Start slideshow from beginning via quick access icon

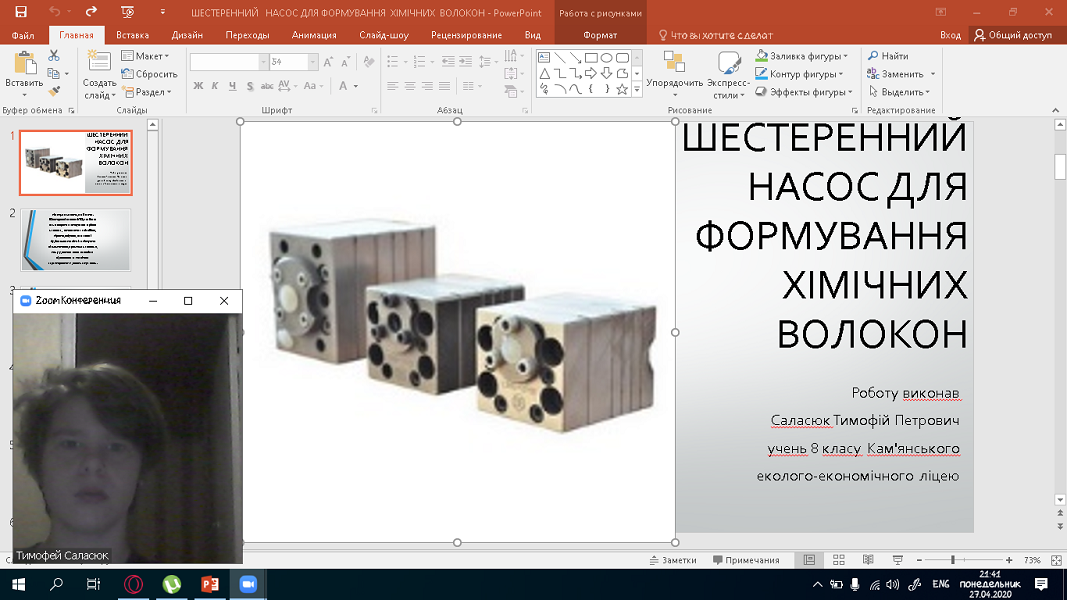click(x=127, y=12)
